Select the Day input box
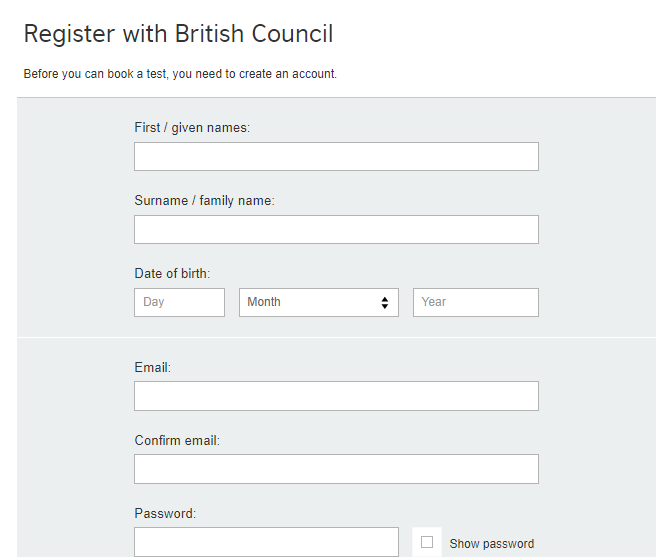The height and width of the screenshot is (557, 656). point(179,302)
